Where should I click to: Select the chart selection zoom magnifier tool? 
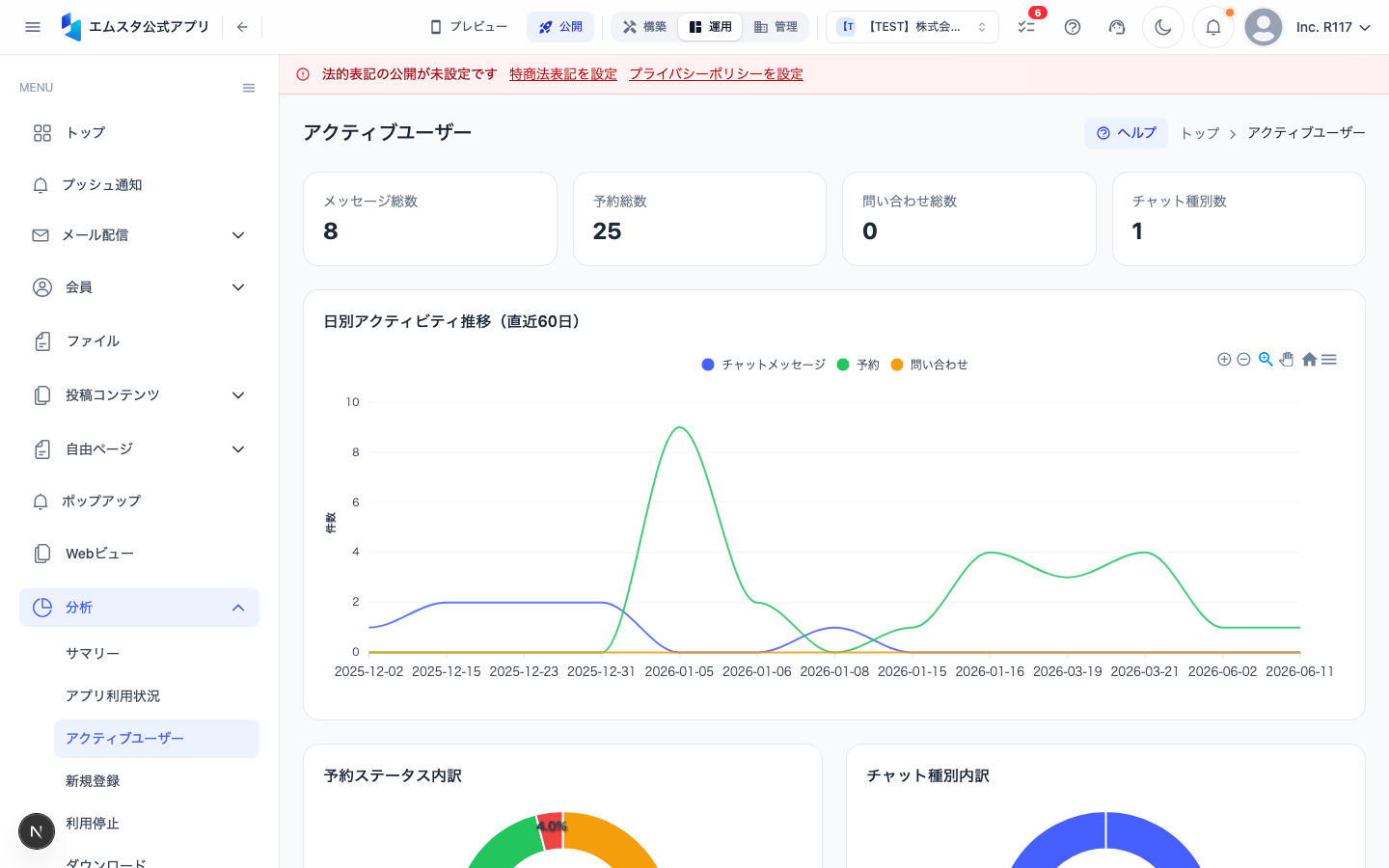tap(1266, 360)
